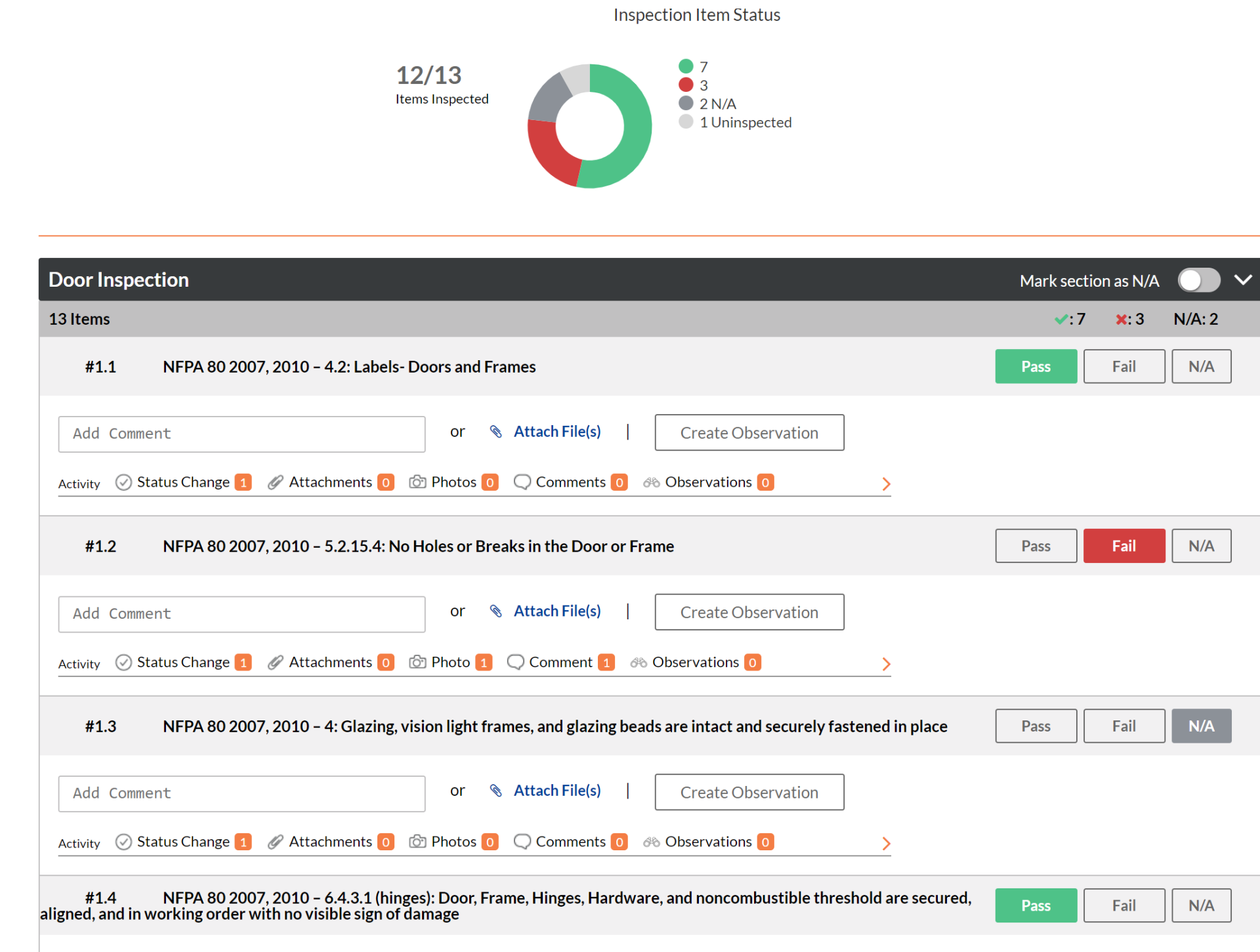Click the speech bubble Comment icon in #1.2 activity
This screenshot has width=1260, height=952.
coord(516,663)
